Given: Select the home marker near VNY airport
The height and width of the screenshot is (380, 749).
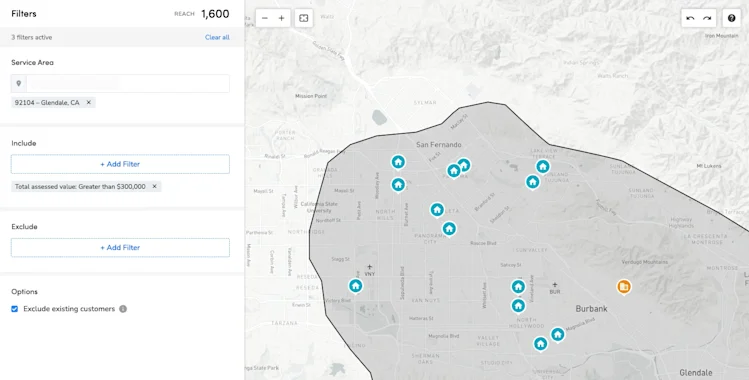Looking at the screenshot, I should (x=355, y=286).
